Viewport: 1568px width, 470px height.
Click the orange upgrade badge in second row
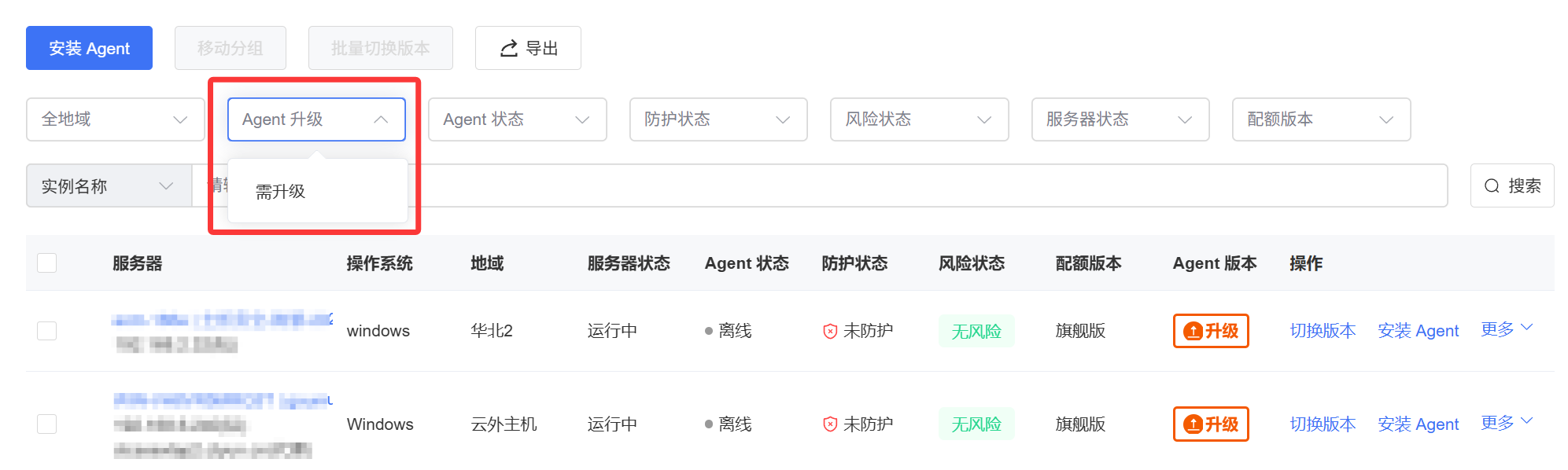(1210, 424)
